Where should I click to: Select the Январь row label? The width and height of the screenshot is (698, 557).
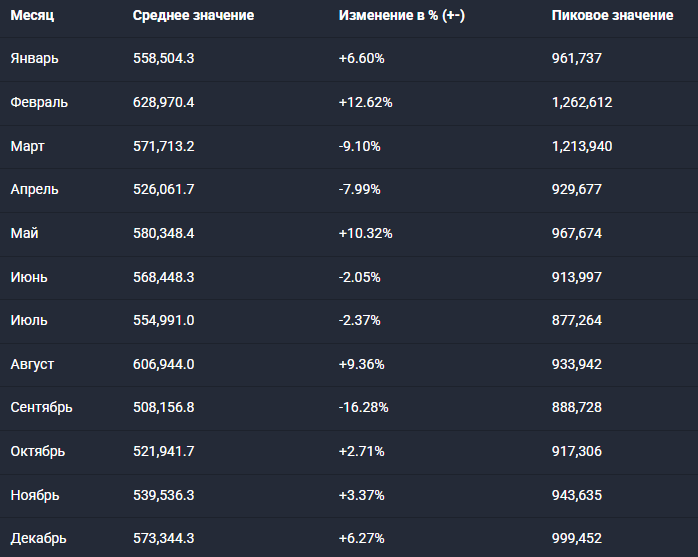[35, 59]
